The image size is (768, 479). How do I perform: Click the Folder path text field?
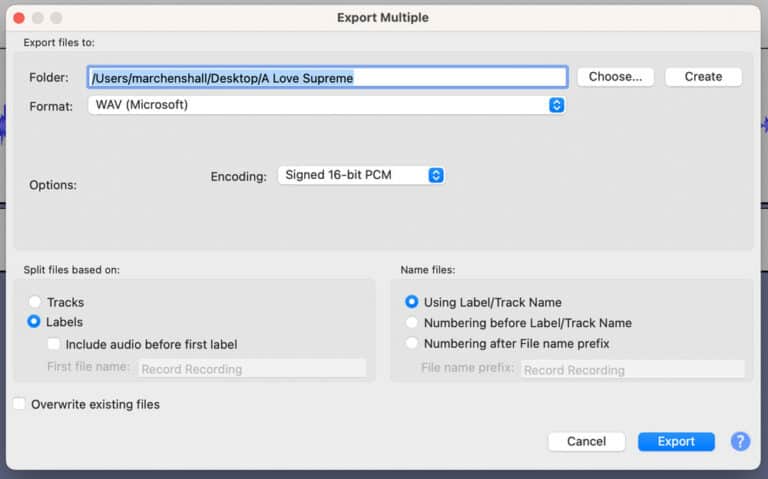tap(327, 77)
